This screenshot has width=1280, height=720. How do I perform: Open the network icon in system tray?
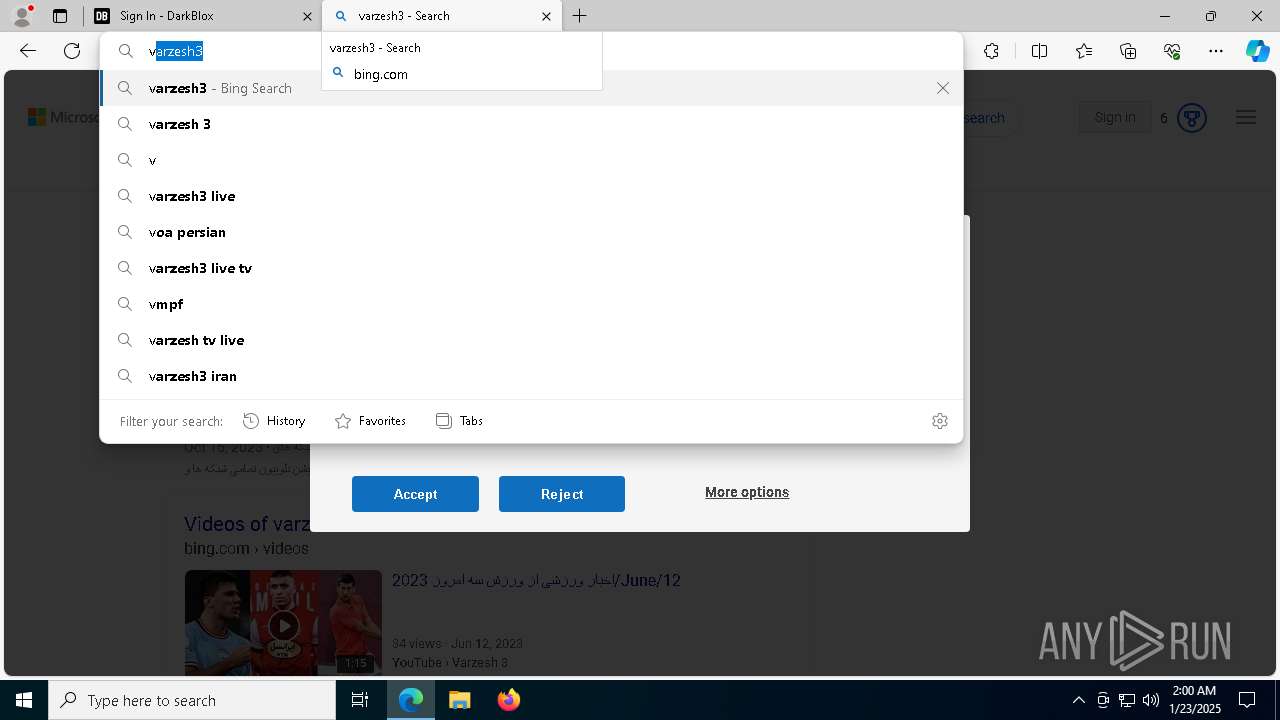[1127, 700]
